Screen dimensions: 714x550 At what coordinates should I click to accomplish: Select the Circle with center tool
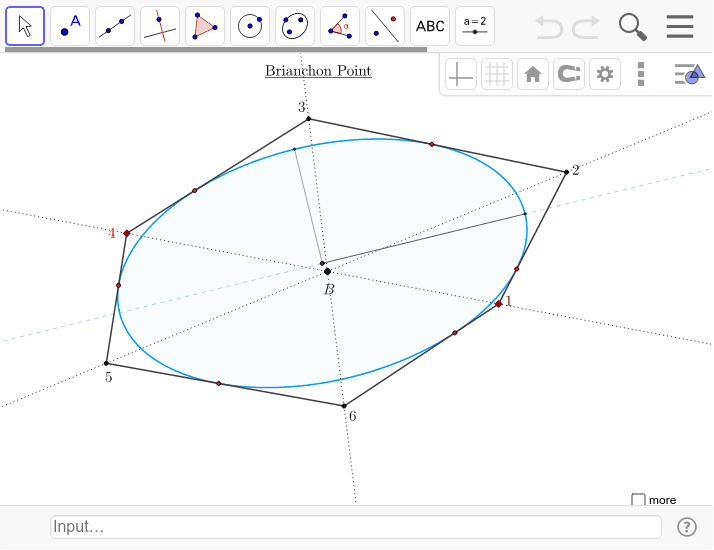pos(250,26)
